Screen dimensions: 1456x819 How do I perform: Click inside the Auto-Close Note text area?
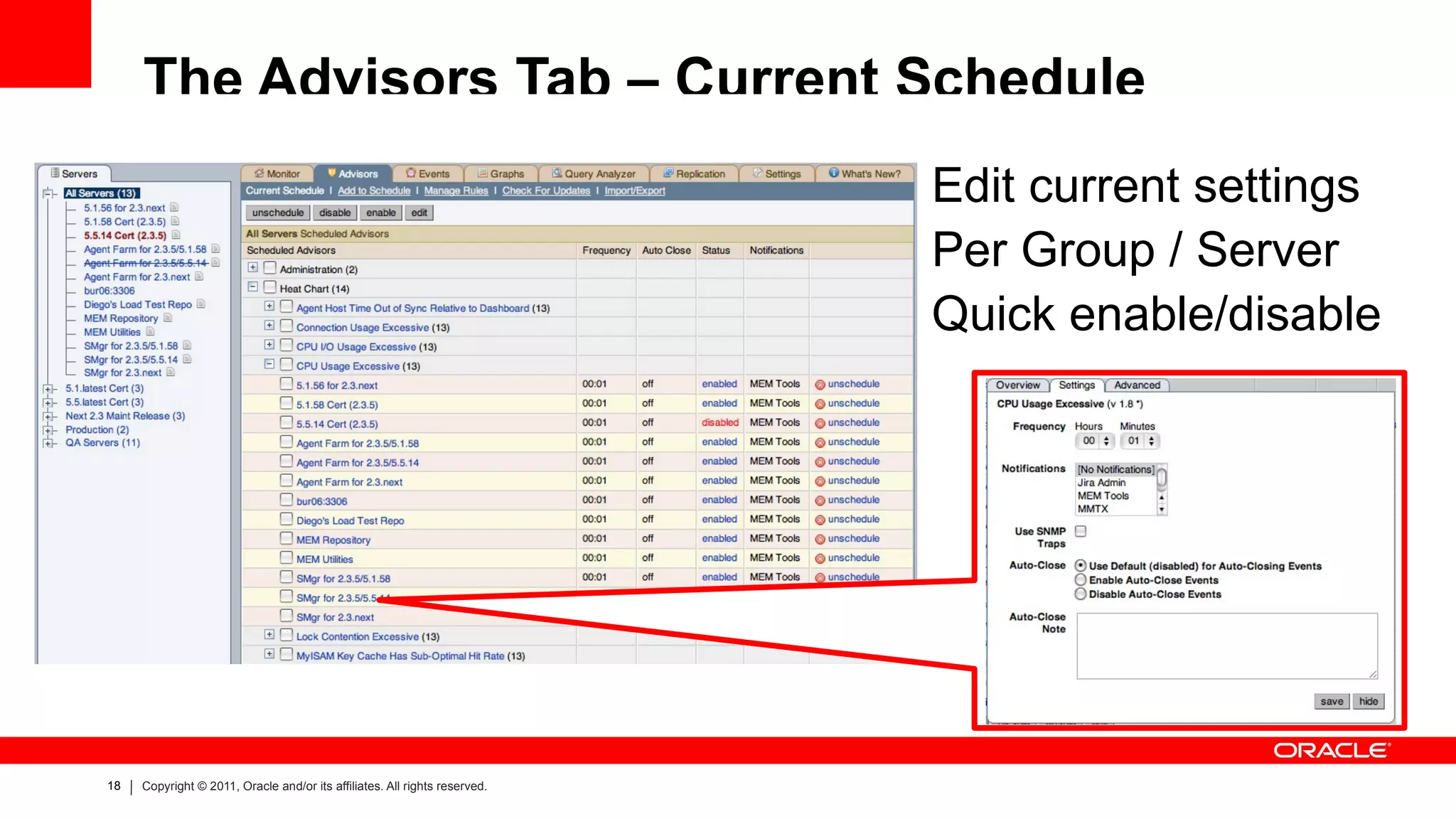(1227, 646)
